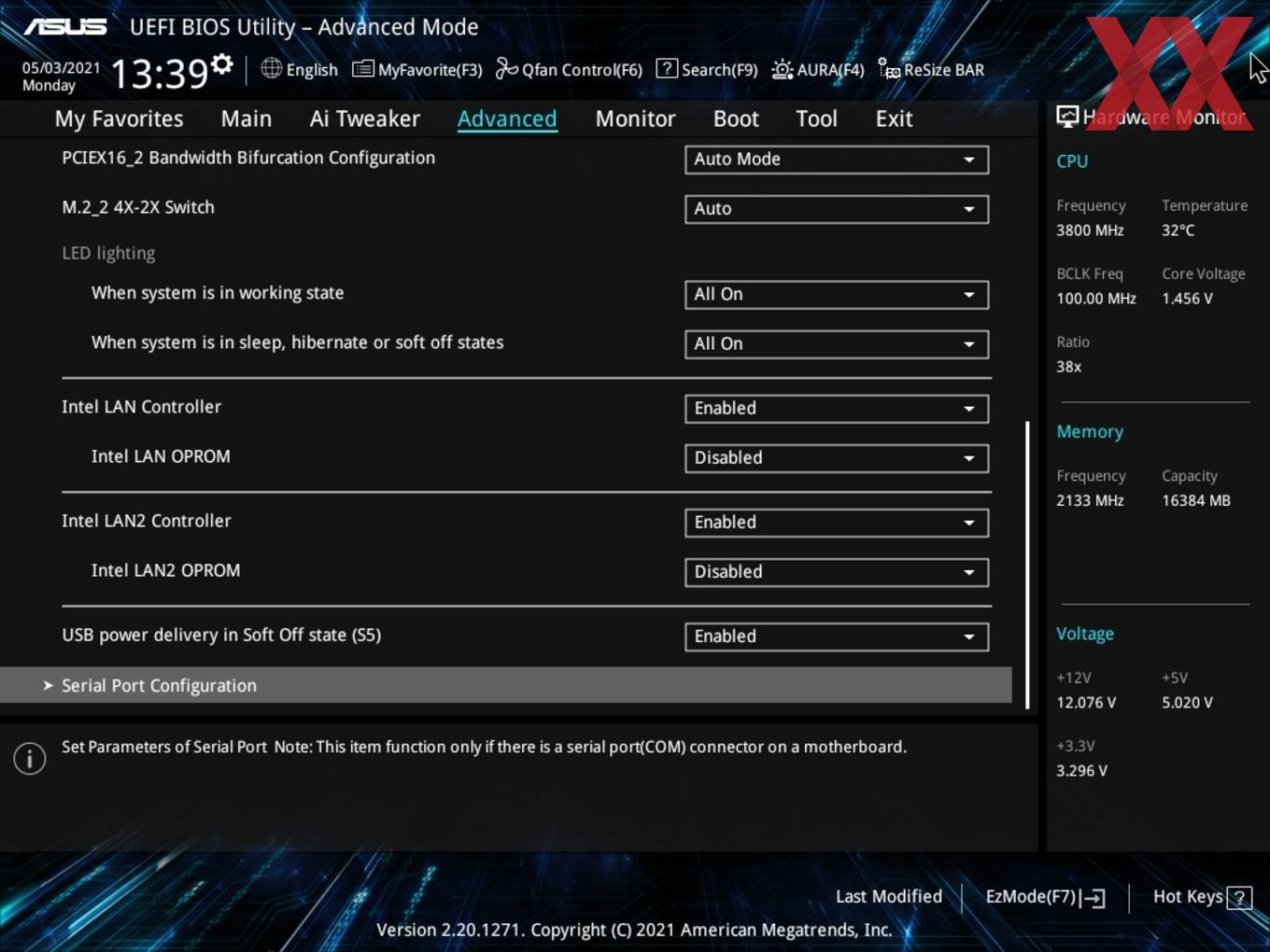This screenshot has width=1270, height=952.
Task: Click PCIEX16_2 Bandwidth Bifurcation Configuration label
Action: [x=248, y=158]
